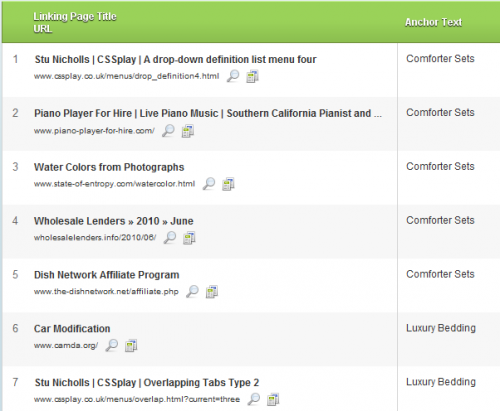Screen dimensions: 500x411
Task: Open Car Modification page title
Action: click(x=72, y=329)
